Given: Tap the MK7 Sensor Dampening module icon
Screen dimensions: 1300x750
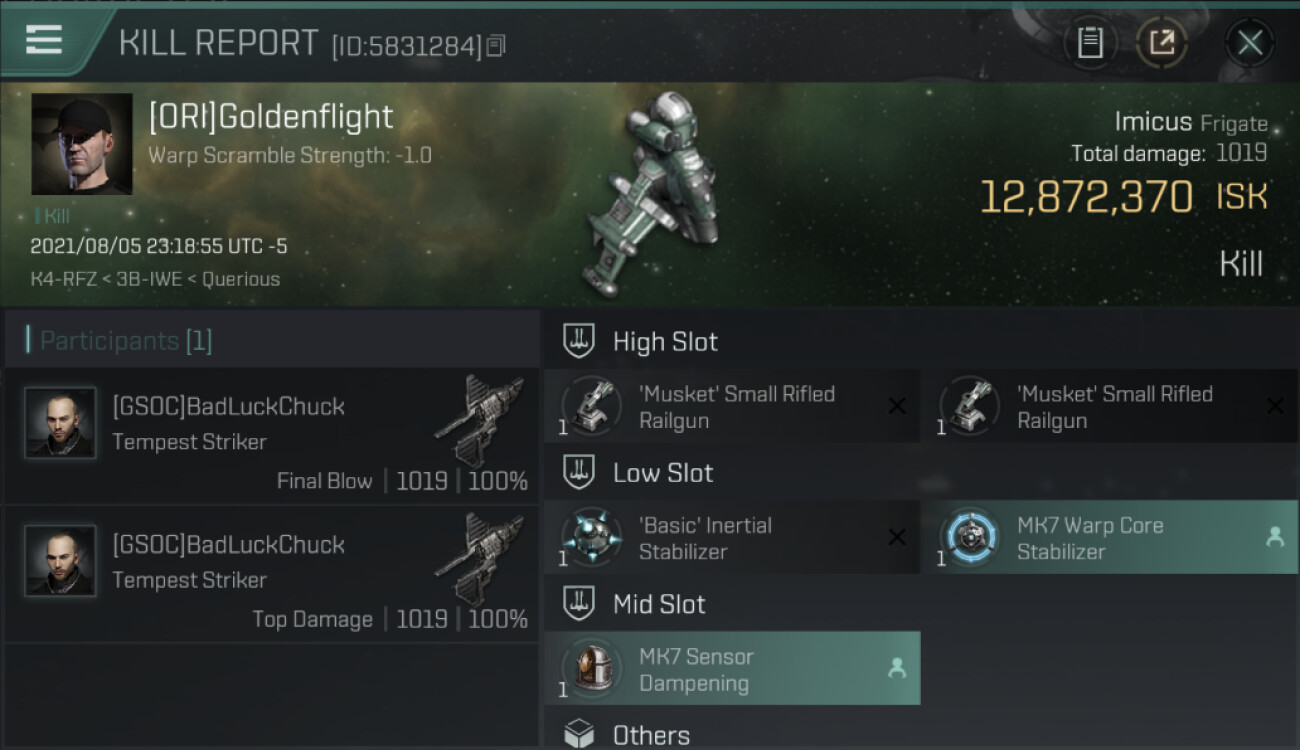Looking at the screenshot, I should [x=590, y=669].
